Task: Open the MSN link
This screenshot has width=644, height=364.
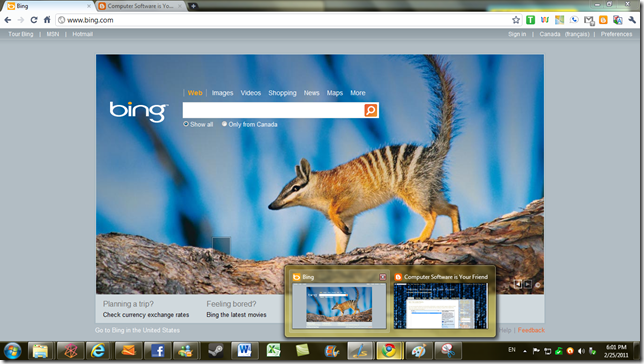Action: [x=53, y=34]
